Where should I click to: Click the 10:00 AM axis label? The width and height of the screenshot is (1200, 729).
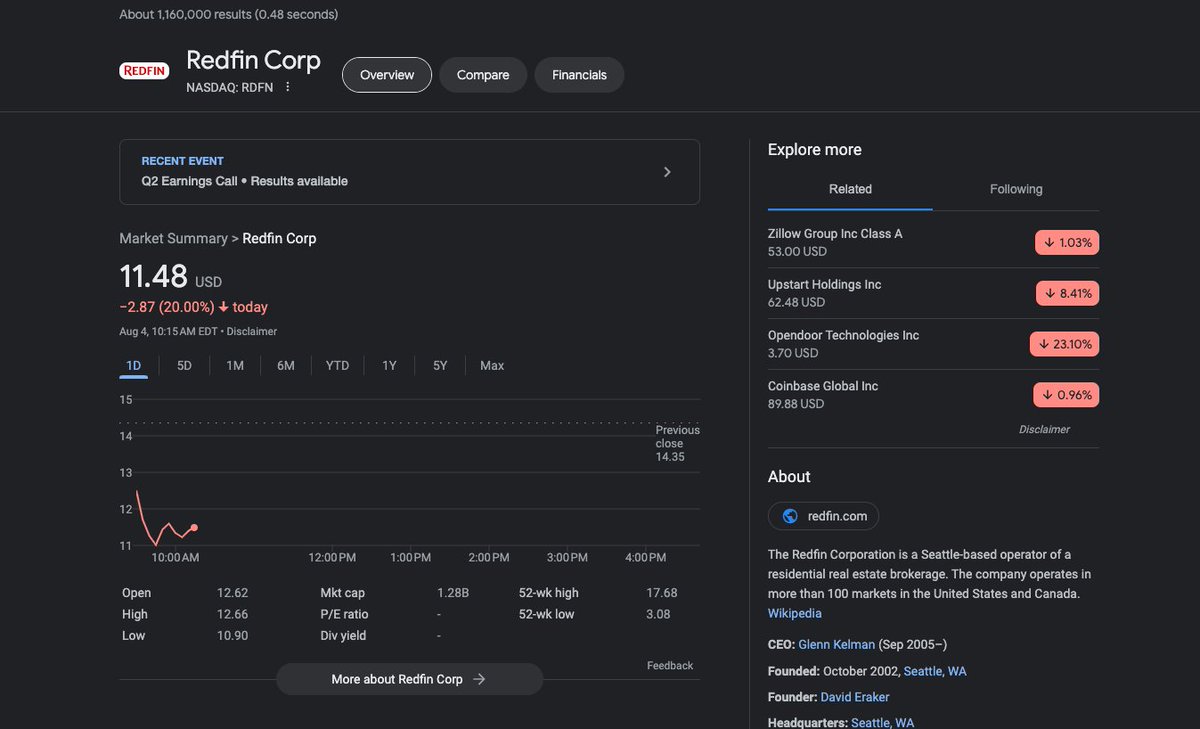175,557
